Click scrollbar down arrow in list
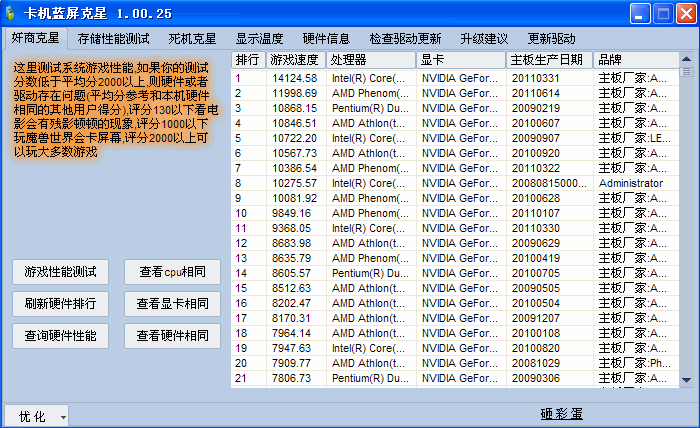Screen dimensions: 700x428 [687, 380]
